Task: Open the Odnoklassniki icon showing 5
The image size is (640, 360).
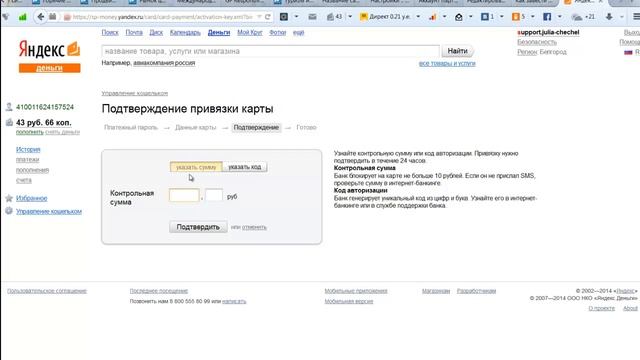Action: pyautogui.click(x=519, y=17)
